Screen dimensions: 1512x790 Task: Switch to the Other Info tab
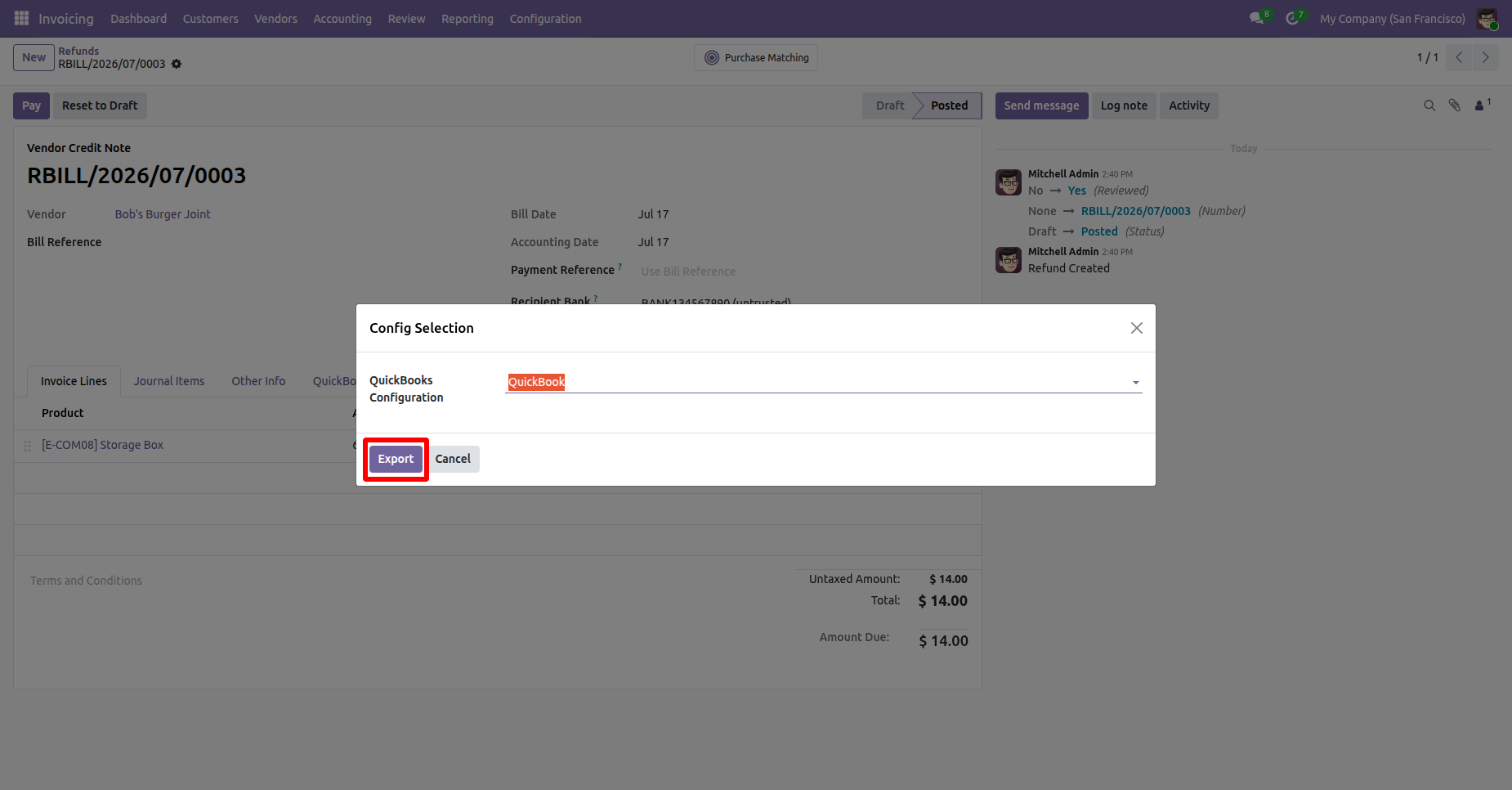tap(258, 381)
